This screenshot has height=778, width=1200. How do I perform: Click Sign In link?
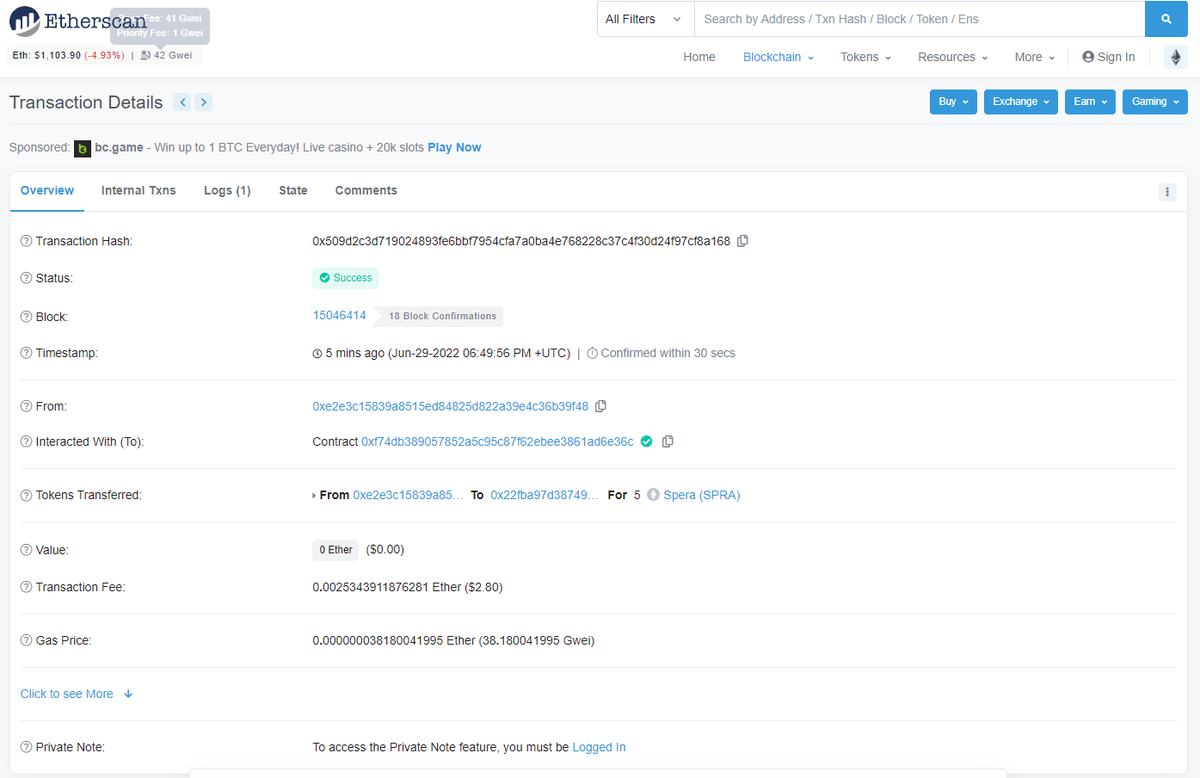tap(1109, 57)
